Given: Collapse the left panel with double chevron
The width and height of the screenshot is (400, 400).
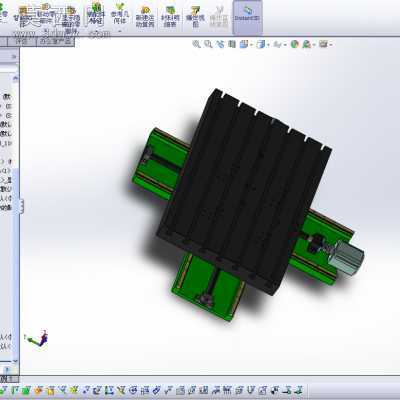Looking at the screenshot, I should coord(14,57).
